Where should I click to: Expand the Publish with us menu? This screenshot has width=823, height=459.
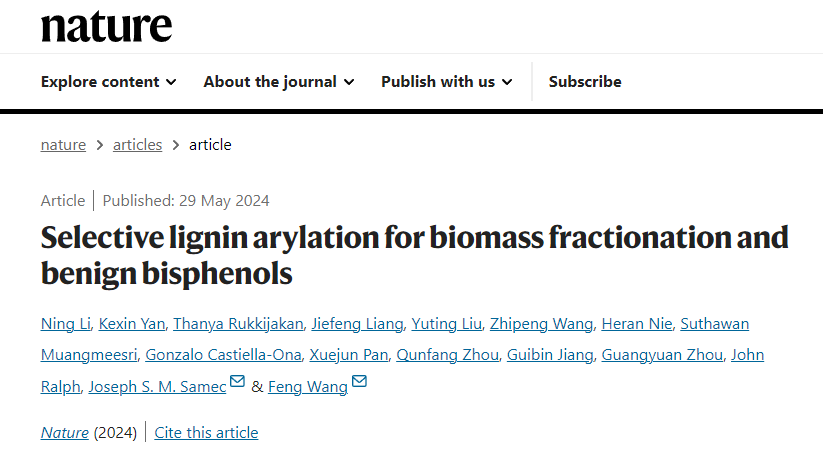click(446, 82)
